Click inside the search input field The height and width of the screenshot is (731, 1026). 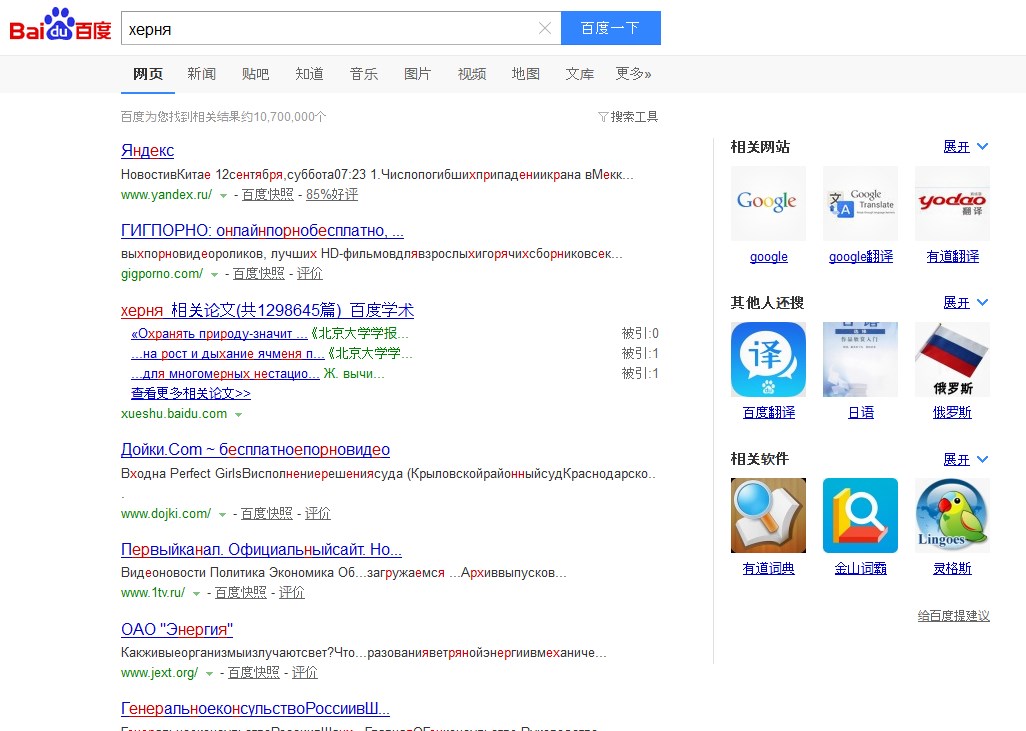[330, 28]
